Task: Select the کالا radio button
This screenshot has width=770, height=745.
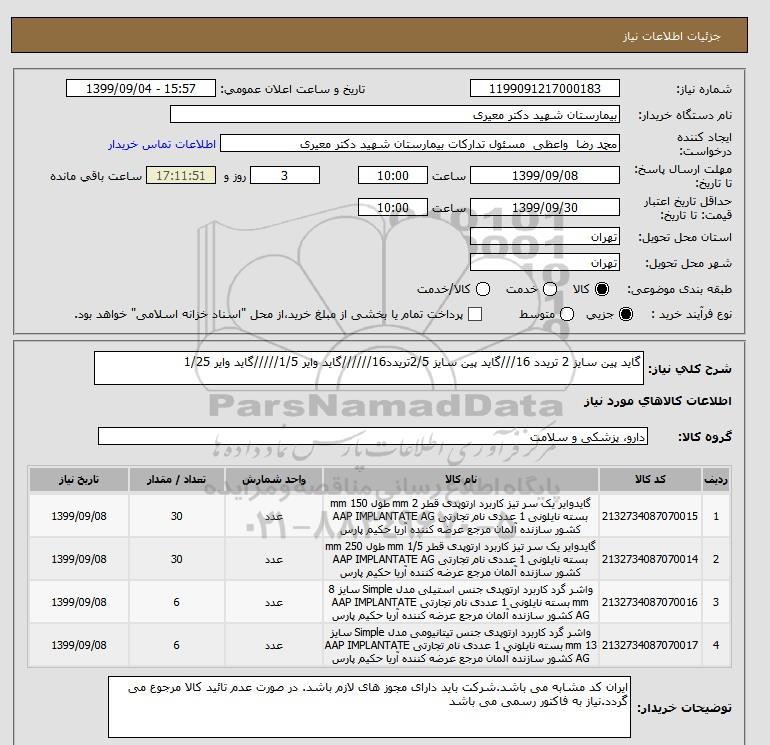Action: coord(602,289)
